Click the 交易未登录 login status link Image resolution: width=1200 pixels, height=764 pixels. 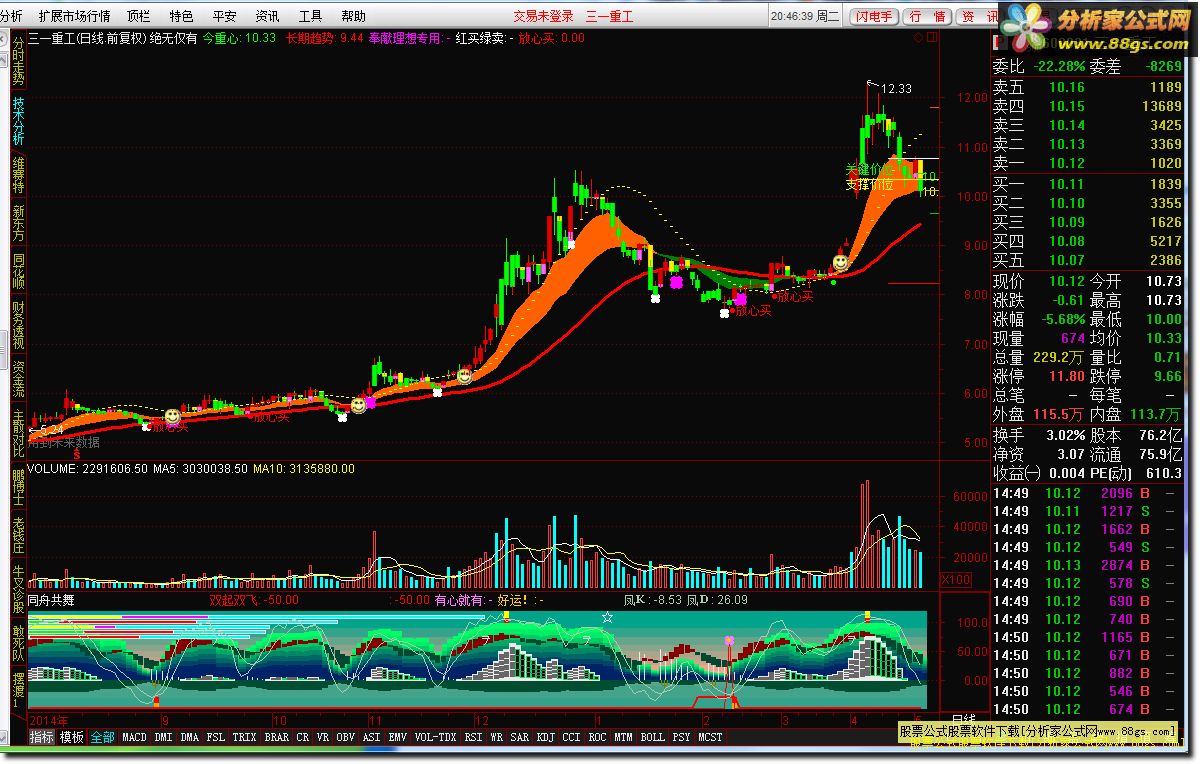543,16
